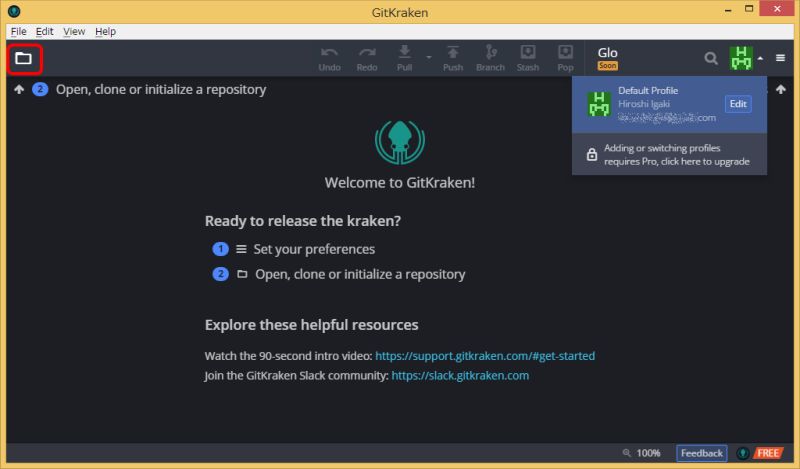The image size is (800, 469).
Task: Pop stash with the Pop button
Action: [565, 59]
